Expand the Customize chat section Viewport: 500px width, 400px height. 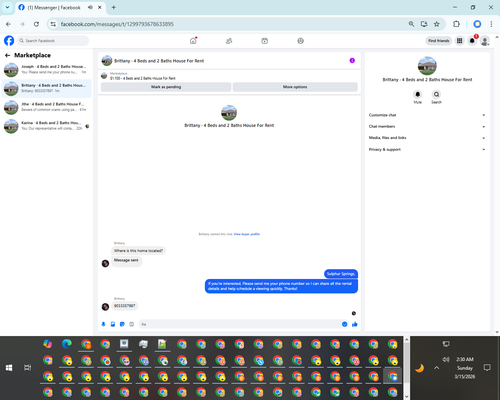click(x=427, y=115)
